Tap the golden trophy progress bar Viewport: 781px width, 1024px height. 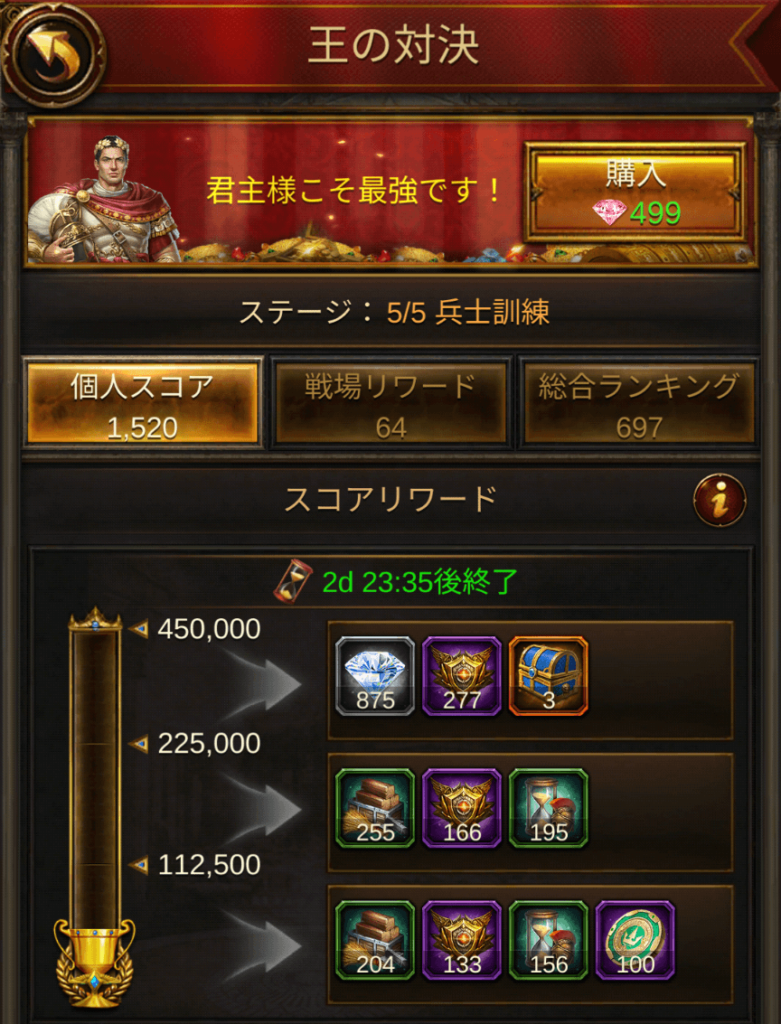pyautogui.click(x=95, y=808)
